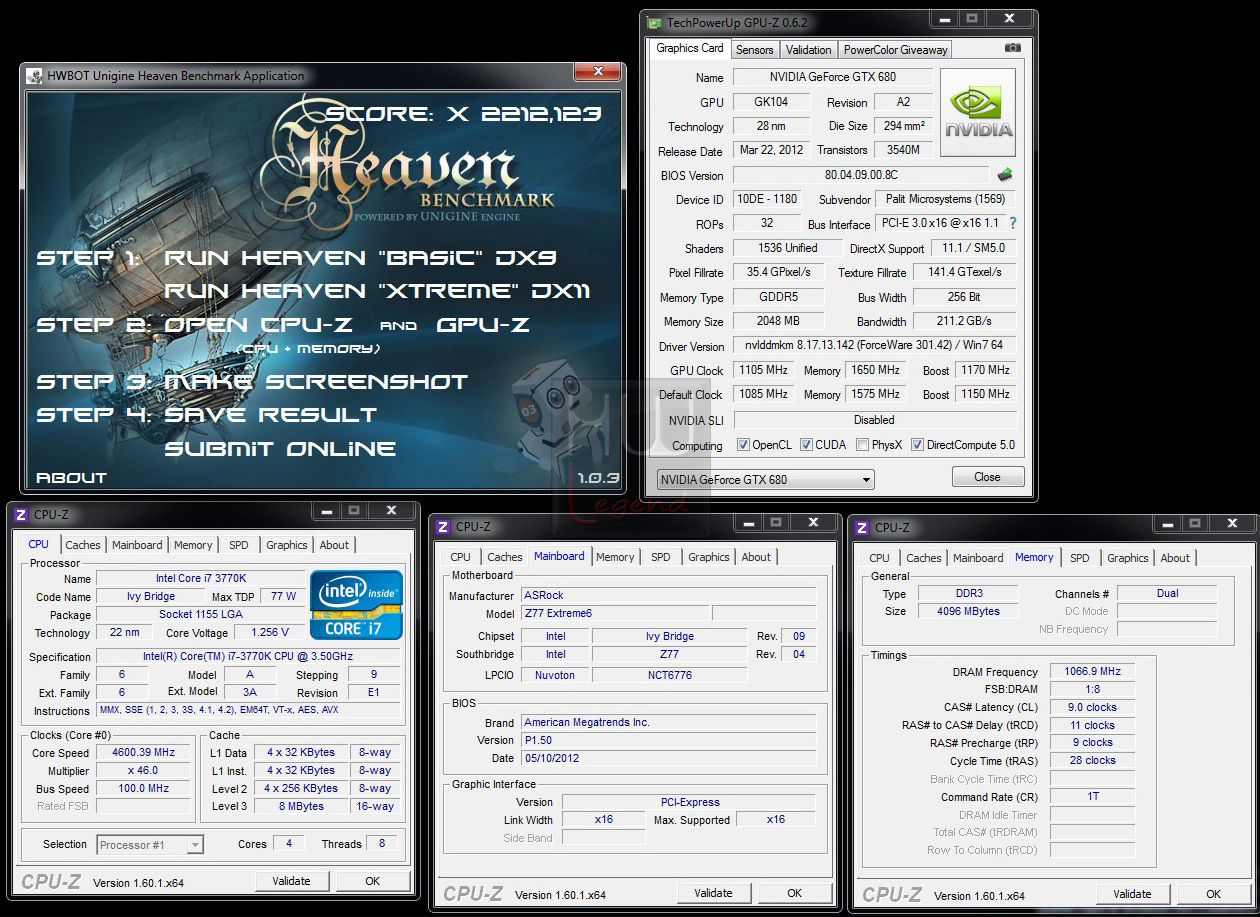Open the Processor #1 selection dropdown
Screen dimensions: 1260x917
[x=150, y=845]
